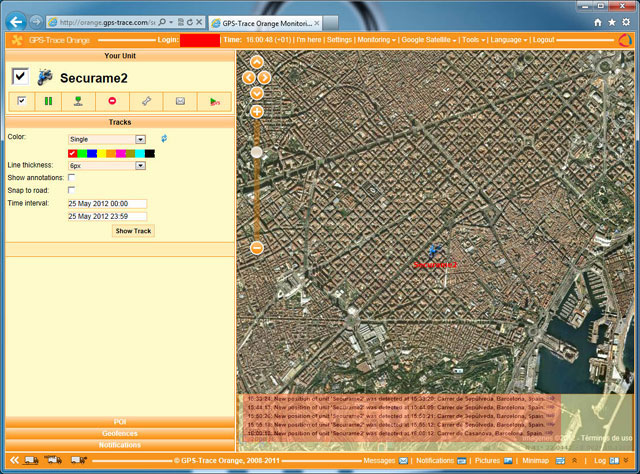This screenshot has width=640, height=474.
Task: Click I'm here link
Action: click(x=309, y=40)
